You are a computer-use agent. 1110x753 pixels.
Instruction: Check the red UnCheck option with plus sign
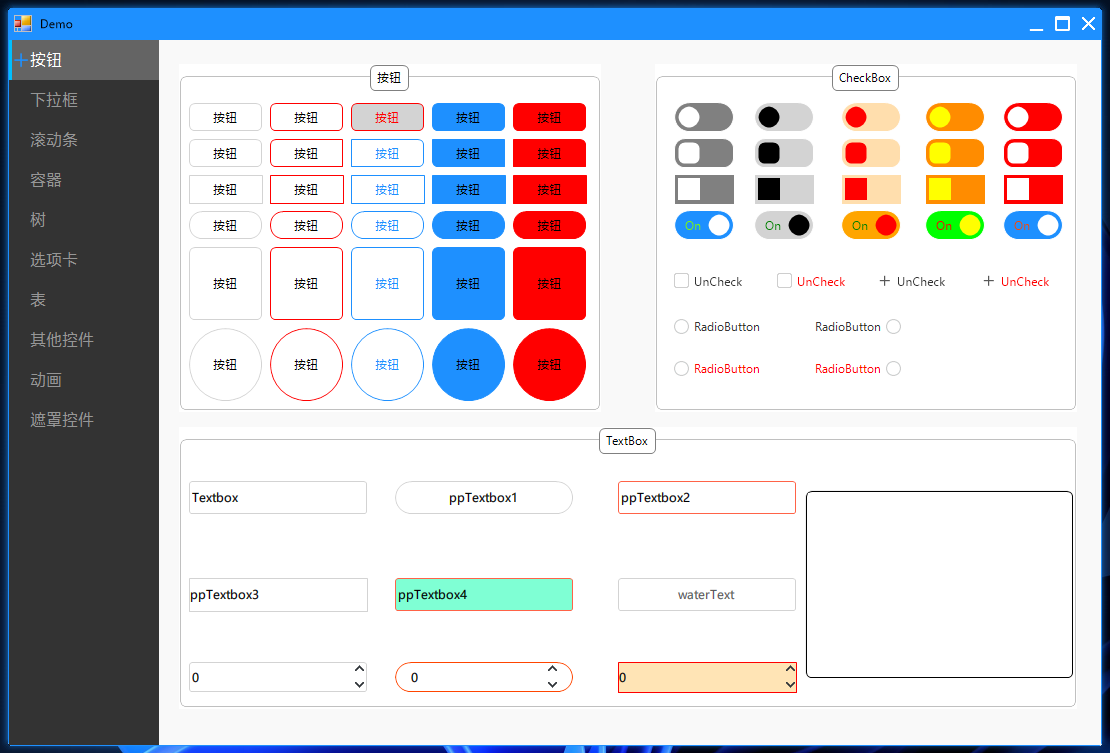pyautogui.click(x=1016, y=281)
